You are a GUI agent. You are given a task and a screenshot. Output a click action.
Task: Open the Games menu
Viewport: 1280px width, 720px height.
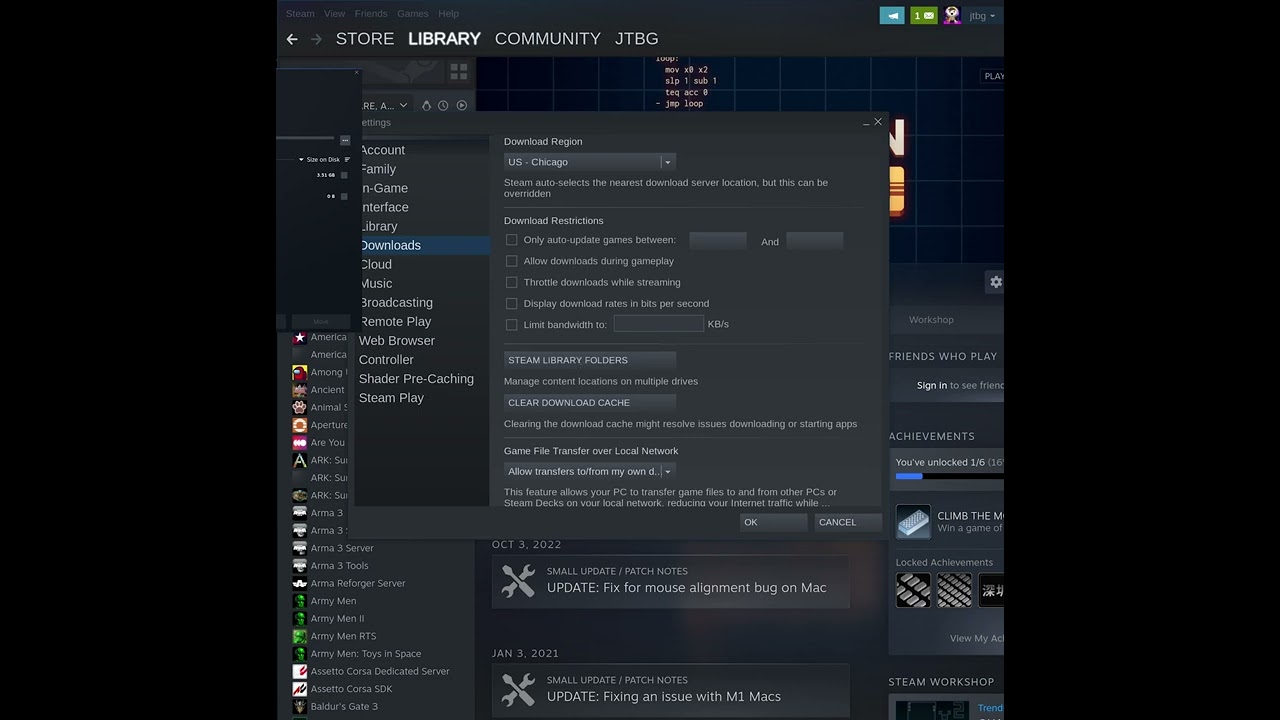(x=413, y=13)
